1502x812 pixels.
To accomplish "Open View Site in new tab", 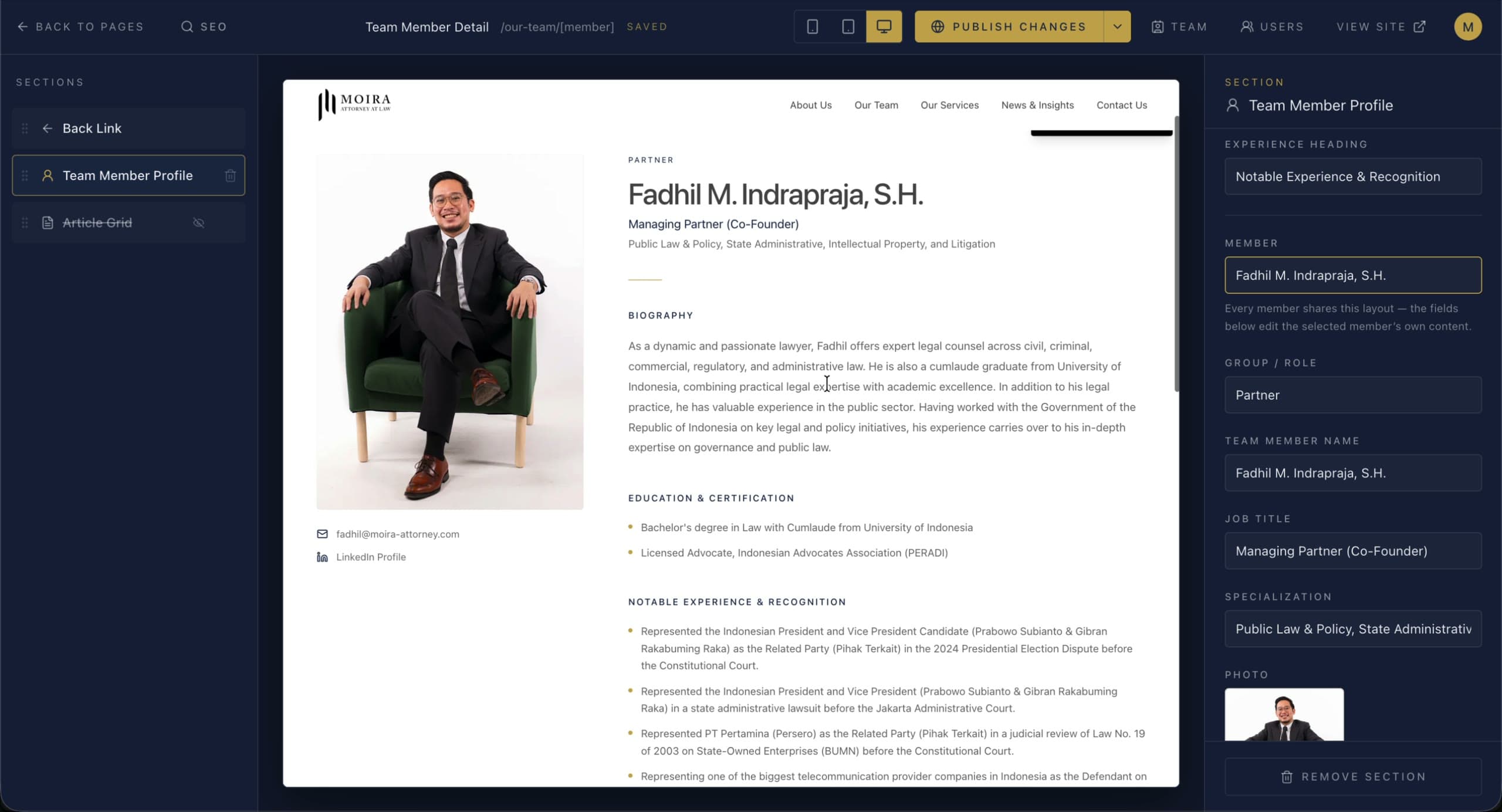I will pyautogui.click(x=1381, y=26).
